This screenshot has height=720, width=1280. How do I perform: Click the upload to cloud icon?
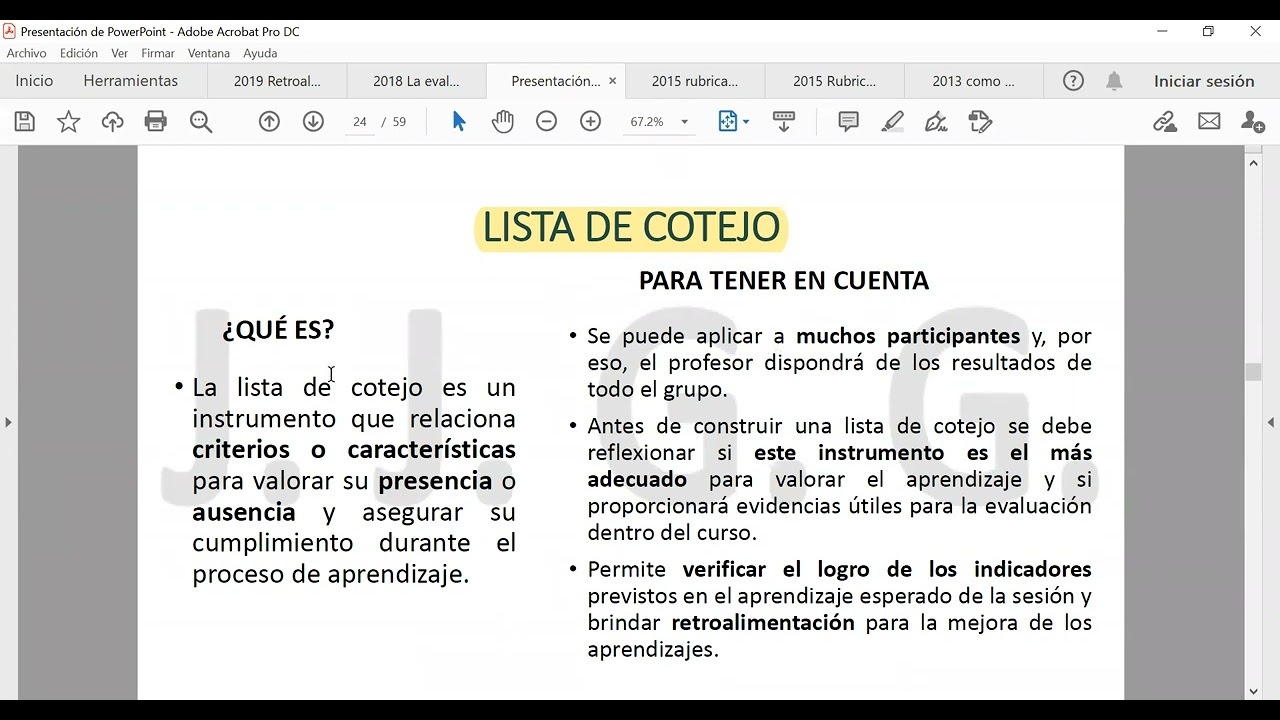pos(113,122)
